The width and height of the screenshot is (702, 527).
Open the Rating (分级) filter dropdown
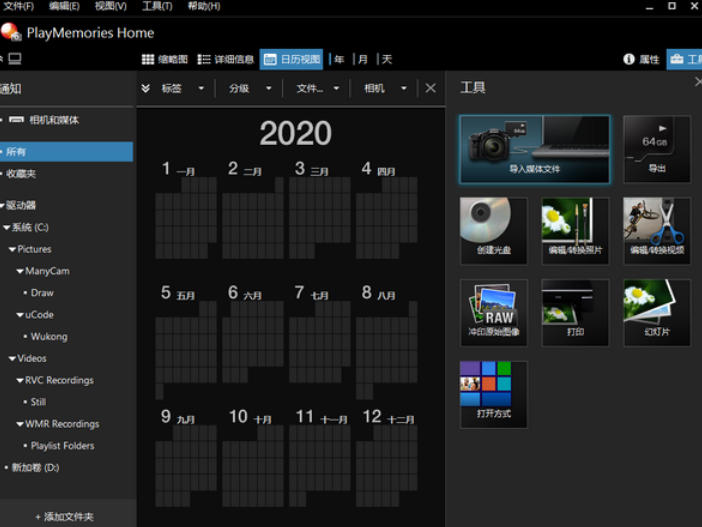248,88
